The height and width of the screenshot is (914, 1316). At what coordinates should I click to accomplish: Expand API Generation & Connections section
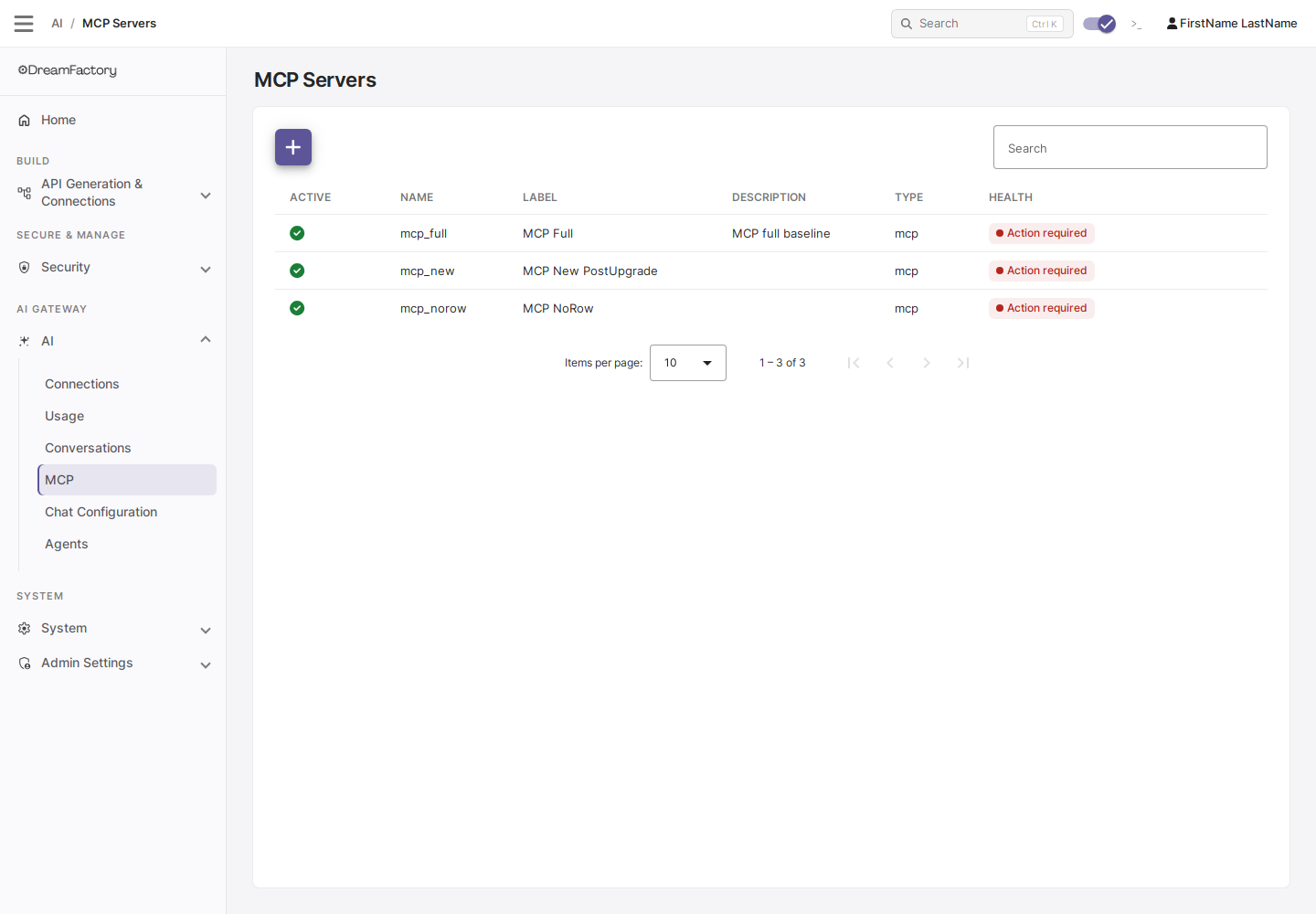[206, 196]
